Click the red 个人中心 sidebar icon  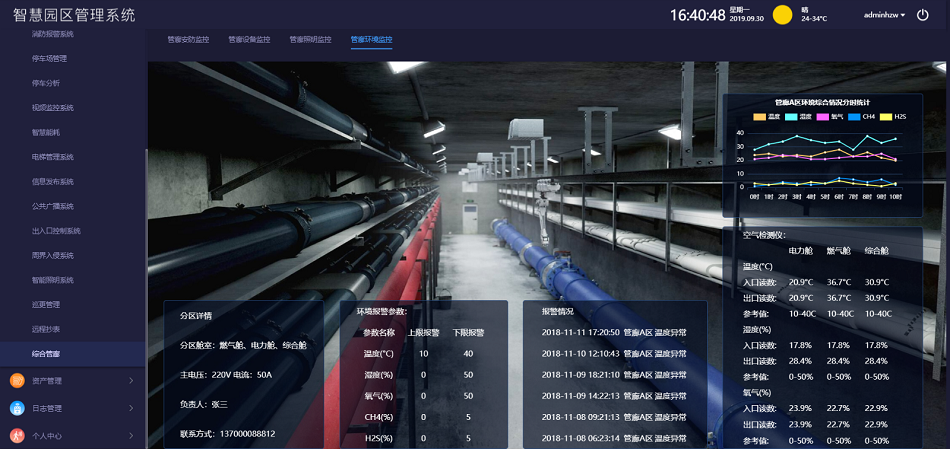pyautogui.click(x=17, y=435)
